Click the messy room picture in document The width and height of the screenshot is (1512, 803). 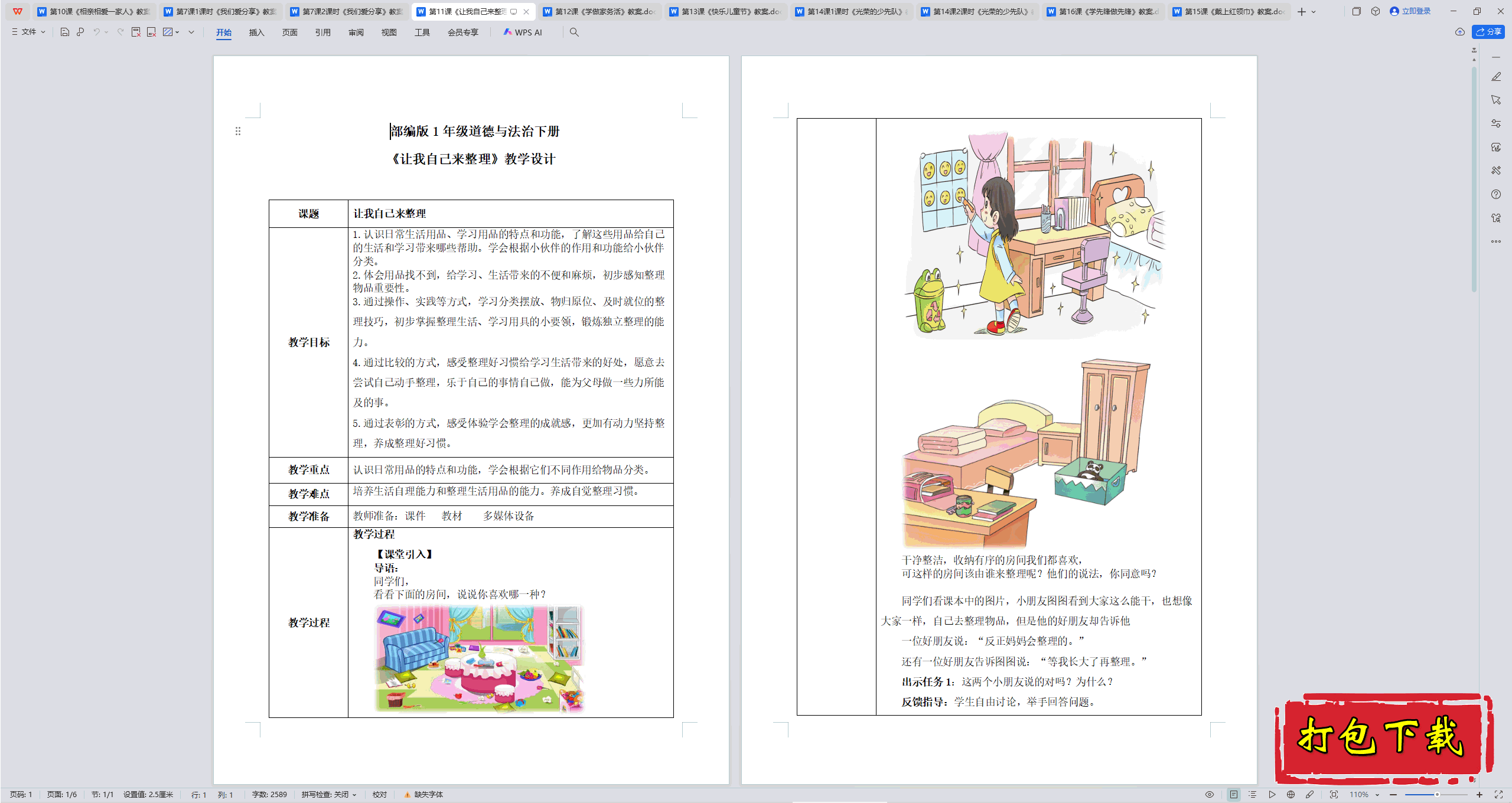[479, 658]
